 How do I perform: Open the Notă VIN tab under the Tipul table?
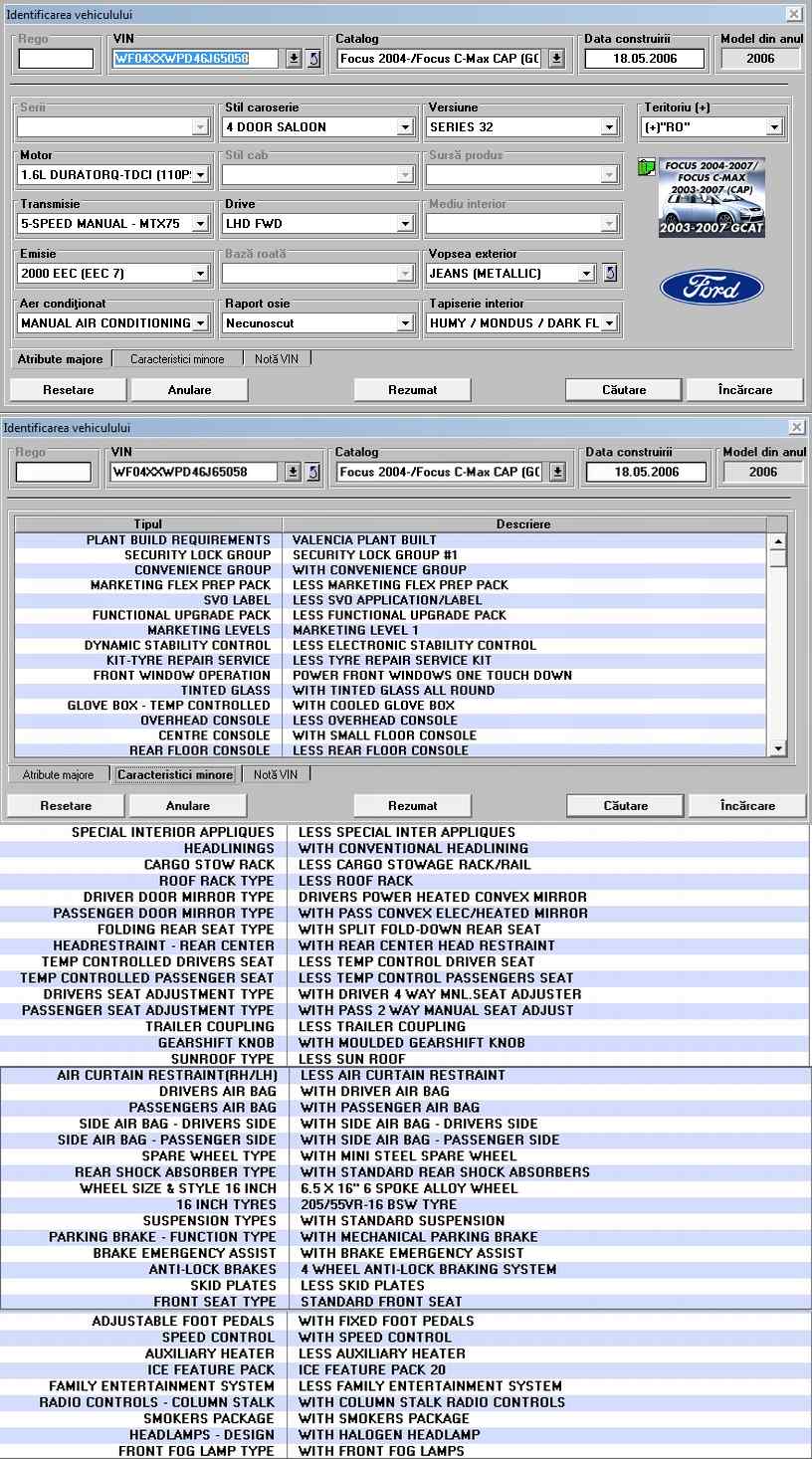pyautogui.click(x=275, y=774)
